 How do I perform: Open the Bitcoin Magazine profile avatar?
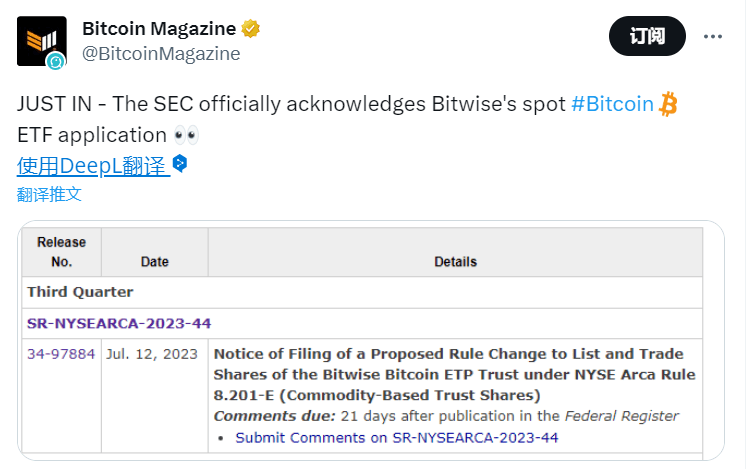pyautogui.click(x=41, y=43)
